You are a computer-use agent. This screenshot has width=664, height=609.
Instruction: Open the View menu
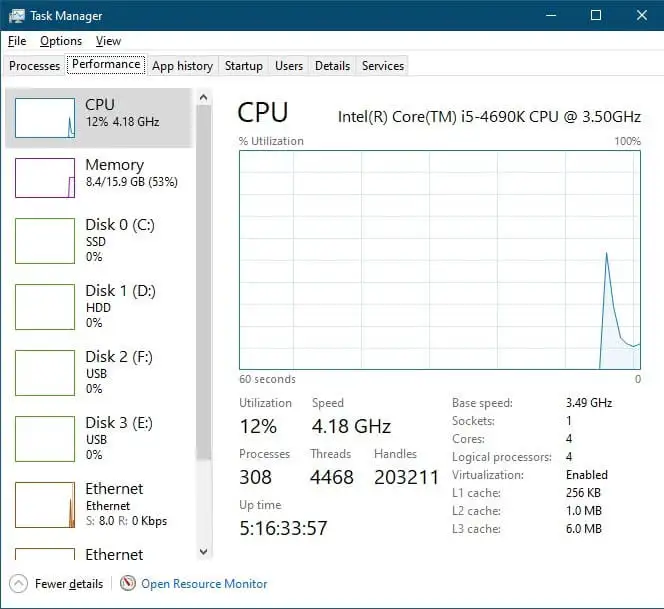(108, 41)
